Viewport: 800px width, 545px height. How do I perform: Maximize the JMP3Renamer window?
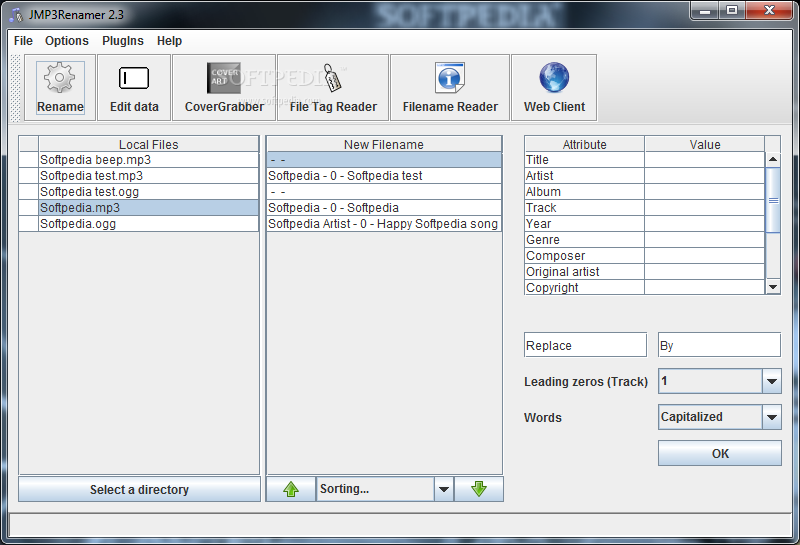732,10
